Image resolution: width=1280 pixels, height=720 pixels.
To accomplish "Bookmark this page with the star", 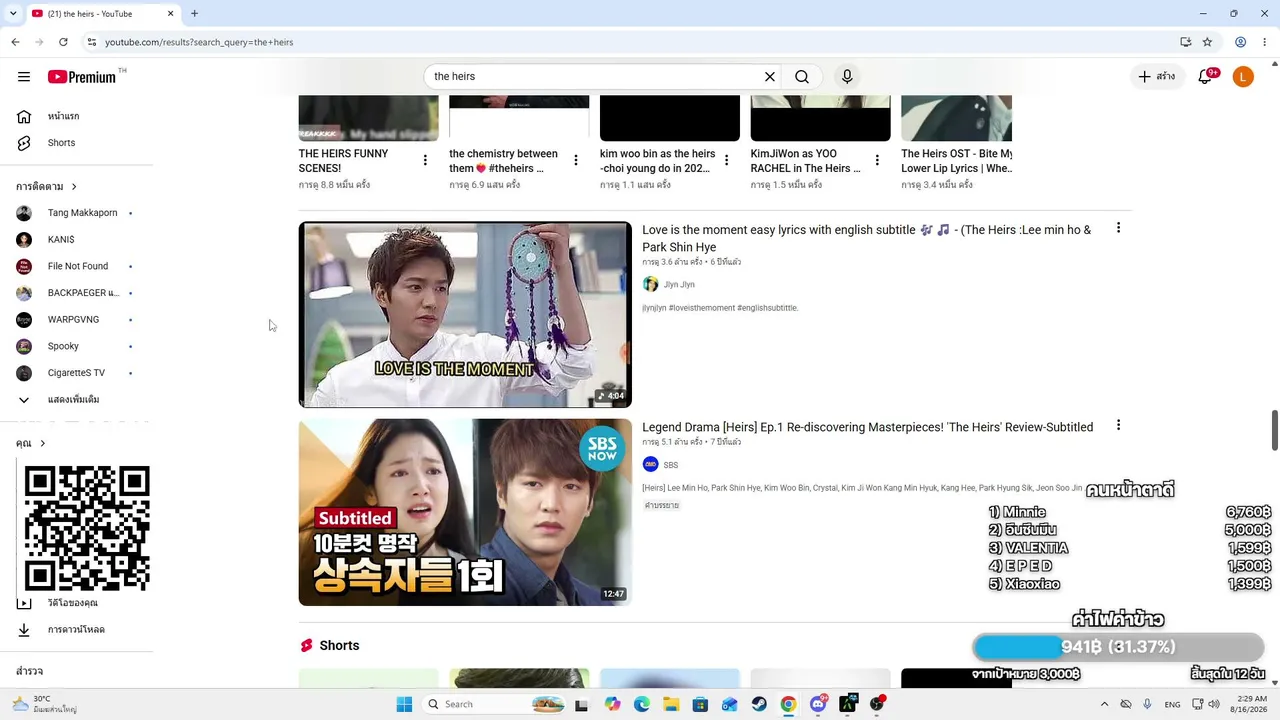I will 1207,42.
